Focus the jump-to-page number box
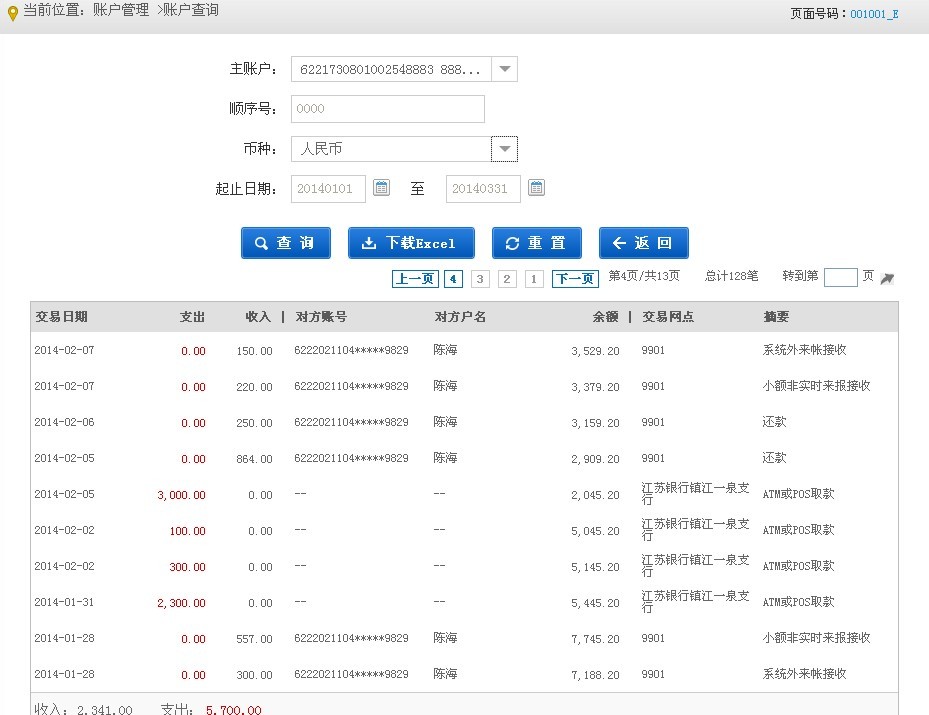The image size is (929, 715). click(x=840, y=278)
